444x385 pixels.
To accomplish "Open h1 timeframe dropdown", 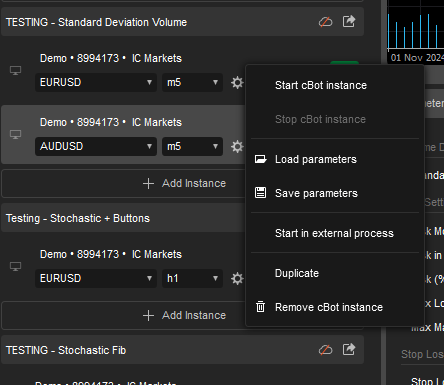I will pyautogui.click(x=192, y=278).
